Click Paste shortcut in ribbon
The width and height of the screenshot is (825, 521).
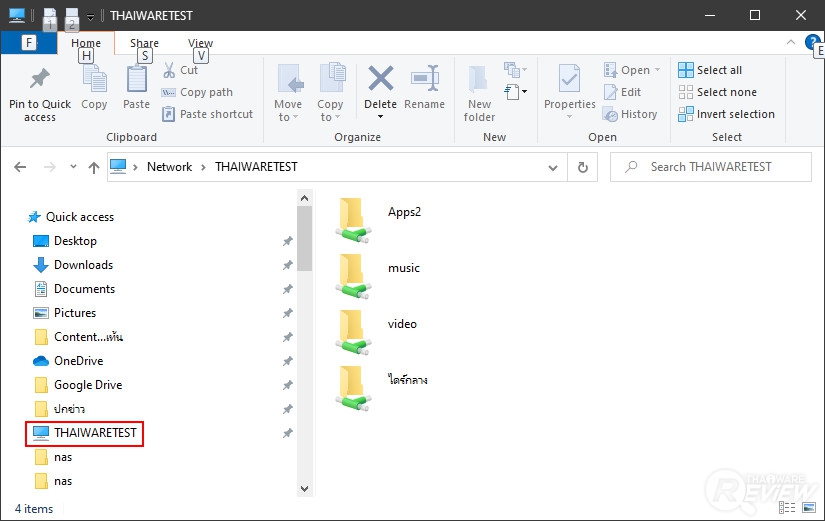pyautogui.click(x=207, y=114)
